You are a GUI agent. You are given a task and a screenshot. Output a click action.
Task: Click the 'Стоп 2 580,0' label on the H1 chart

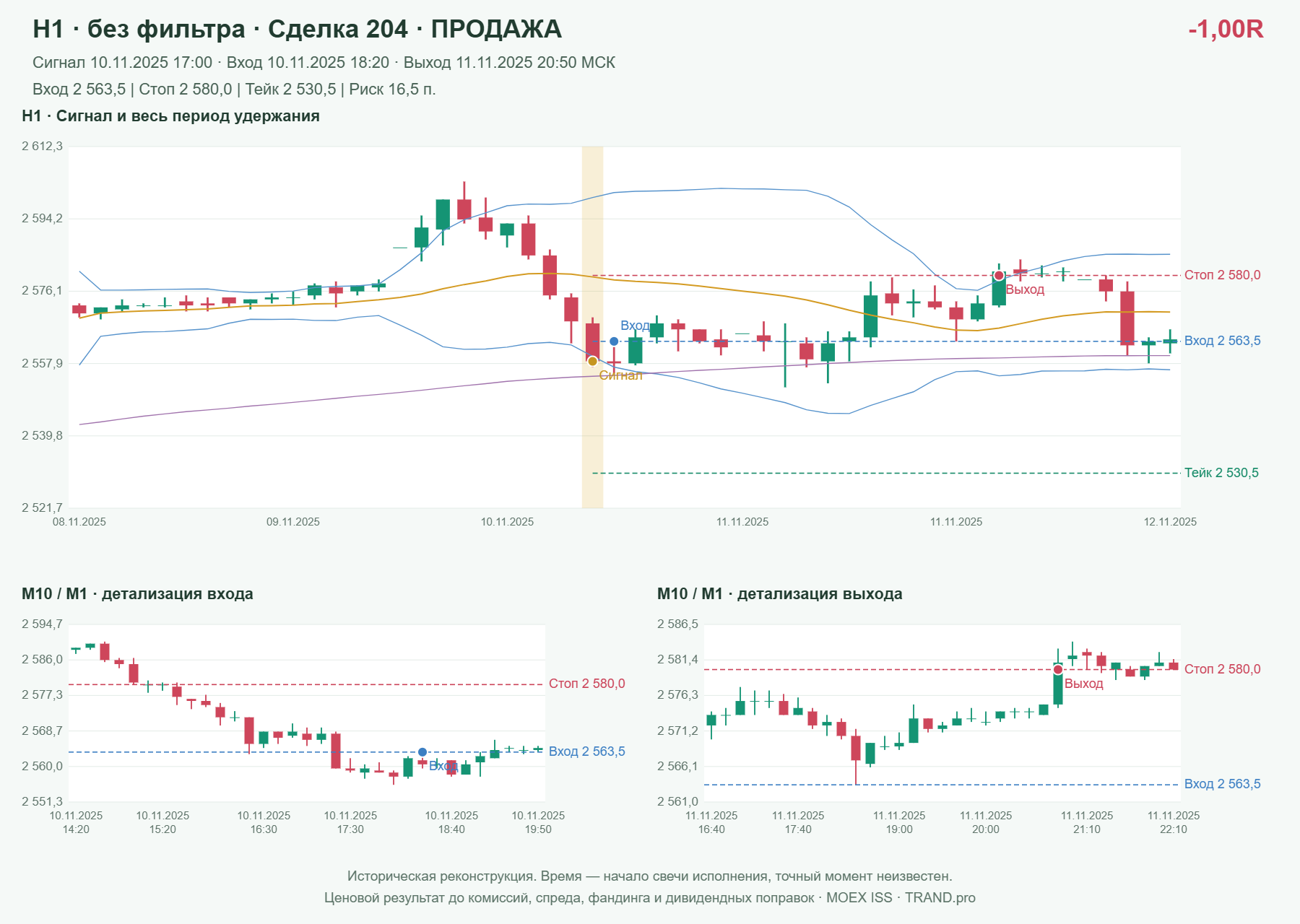[1222, 275]
